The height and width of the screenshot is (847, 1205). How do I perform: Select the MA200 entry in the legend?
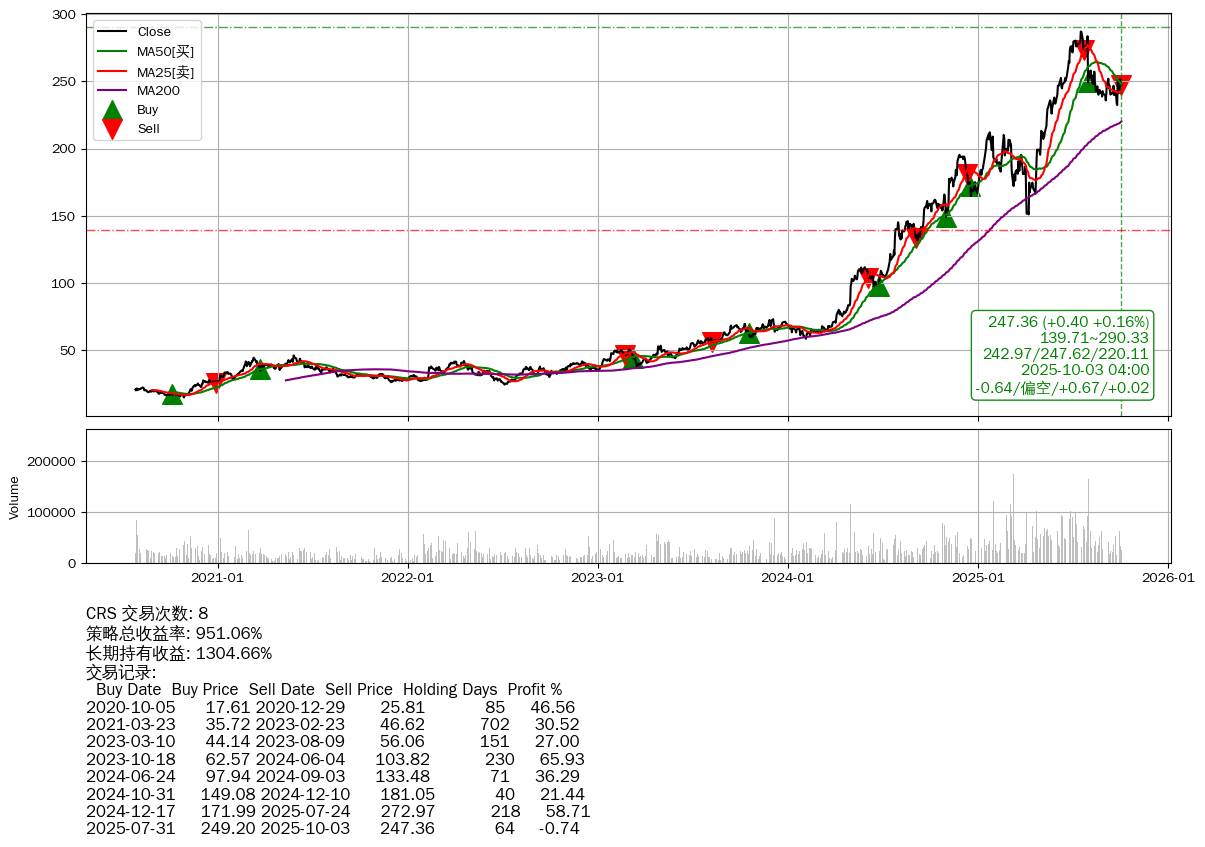158,90
